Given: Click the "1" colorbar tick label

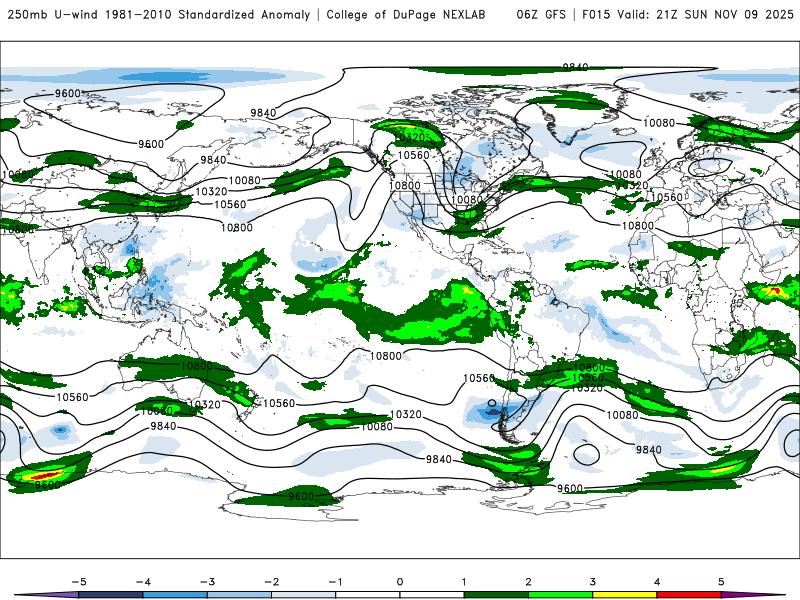Looking at the screenshot, I should (464, 582).
